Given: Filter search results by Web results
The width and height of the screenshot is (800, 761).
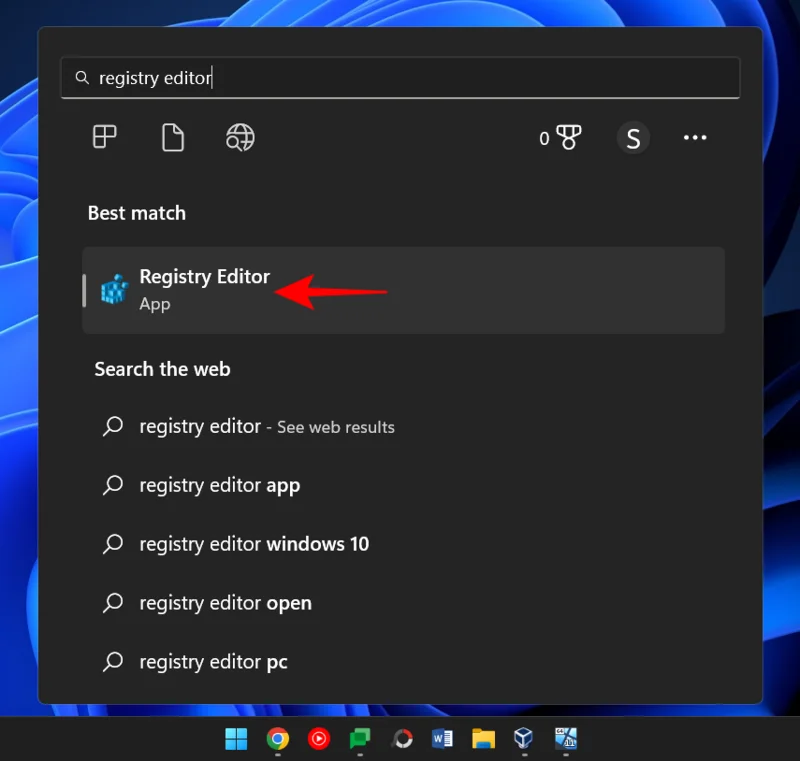Looking at the screenshot, I should 239,138.
